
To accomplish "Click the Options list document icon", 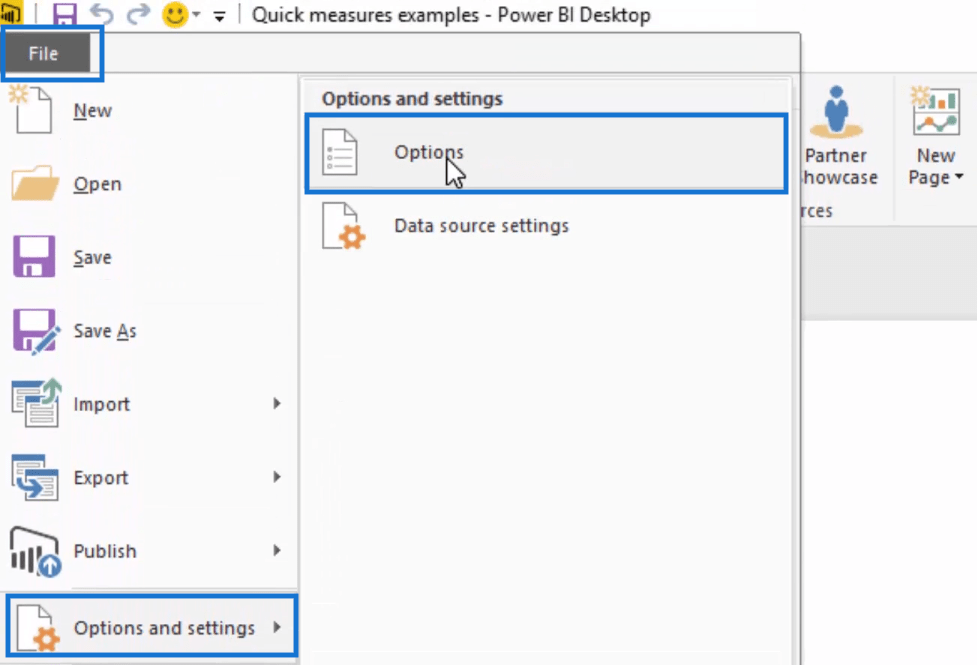I will pos(340,151).
